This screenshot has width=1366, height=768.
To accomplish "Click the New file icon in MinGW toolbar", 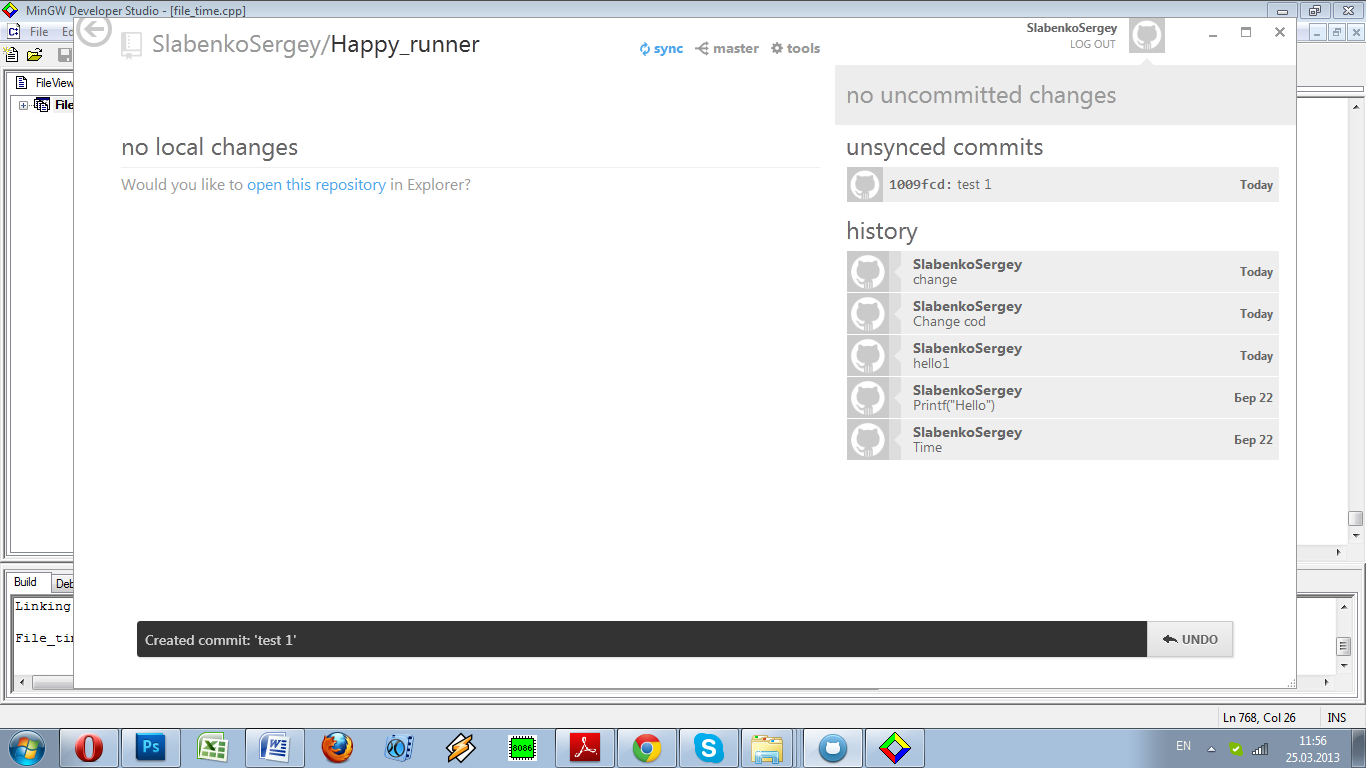I will click(13, 55).
